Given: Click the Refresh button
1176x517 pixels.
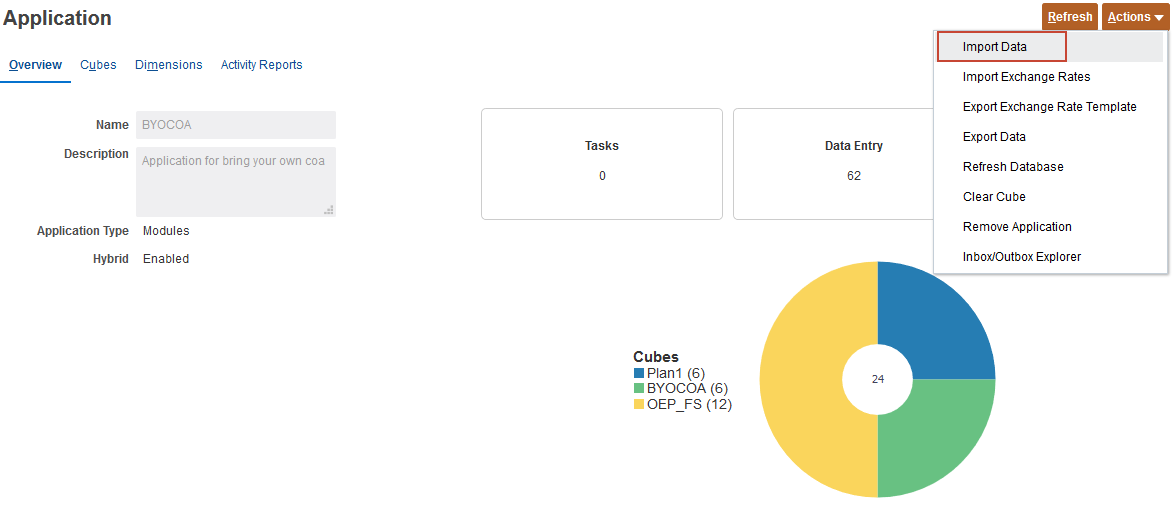Looking at the screenshot, I should pyautogui.click(x=1069, y=17).
